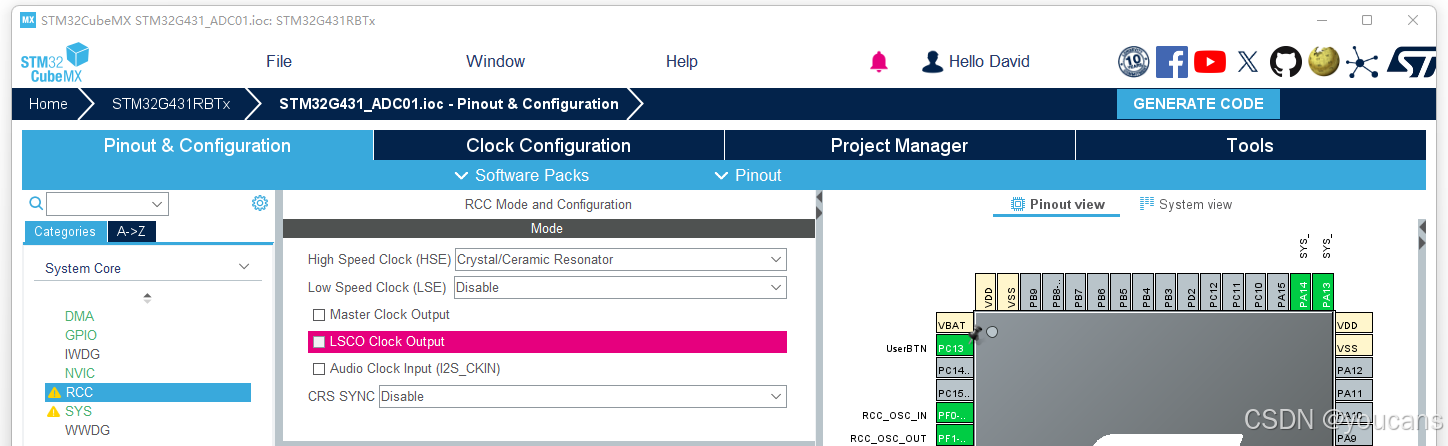
Task: Click the STM32G431RBTx breadcrumb
Action: [171, 104]
